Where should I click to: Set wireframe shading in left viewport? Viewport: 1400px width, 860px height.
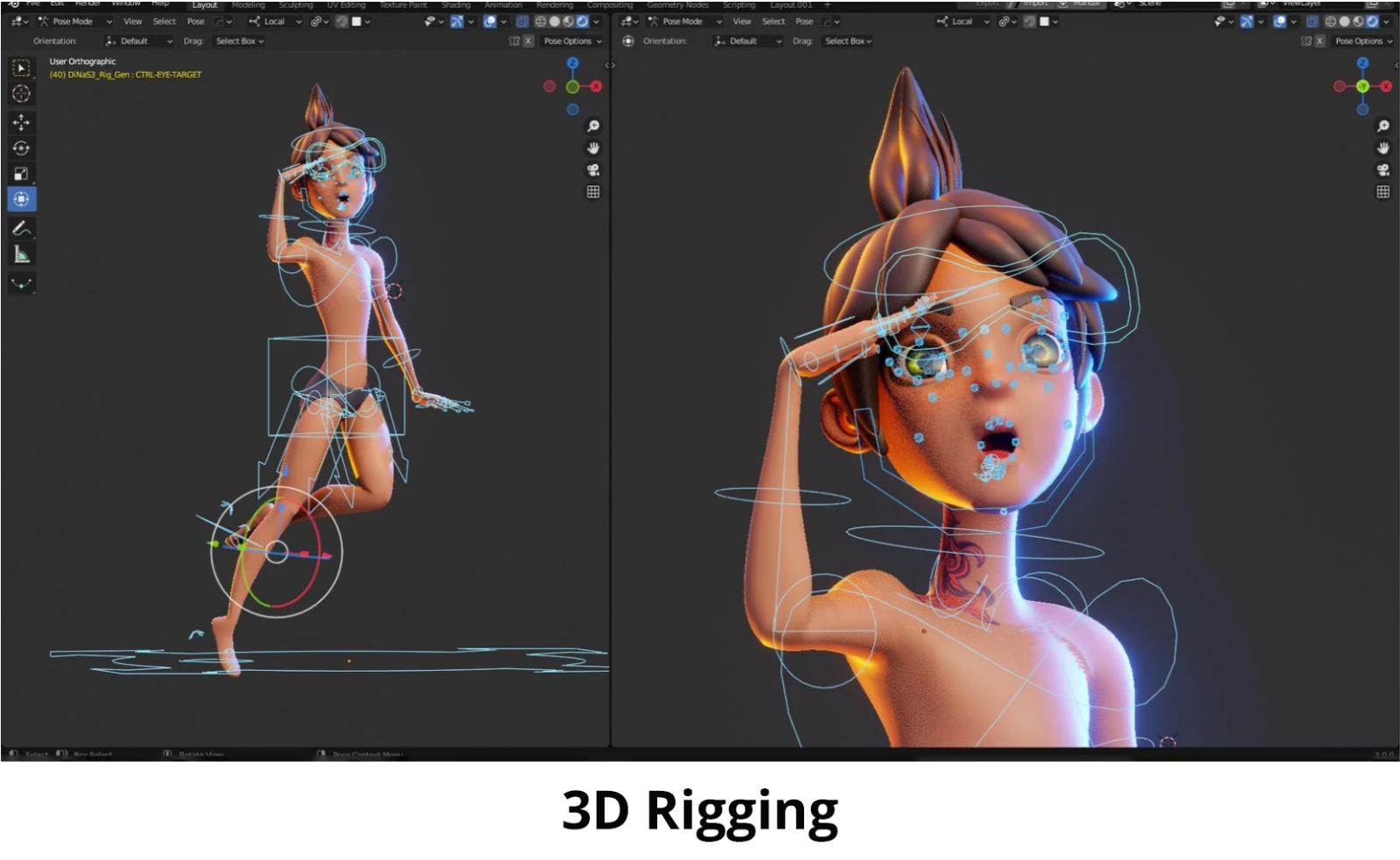pyautogui.click(x=540, y=21)
